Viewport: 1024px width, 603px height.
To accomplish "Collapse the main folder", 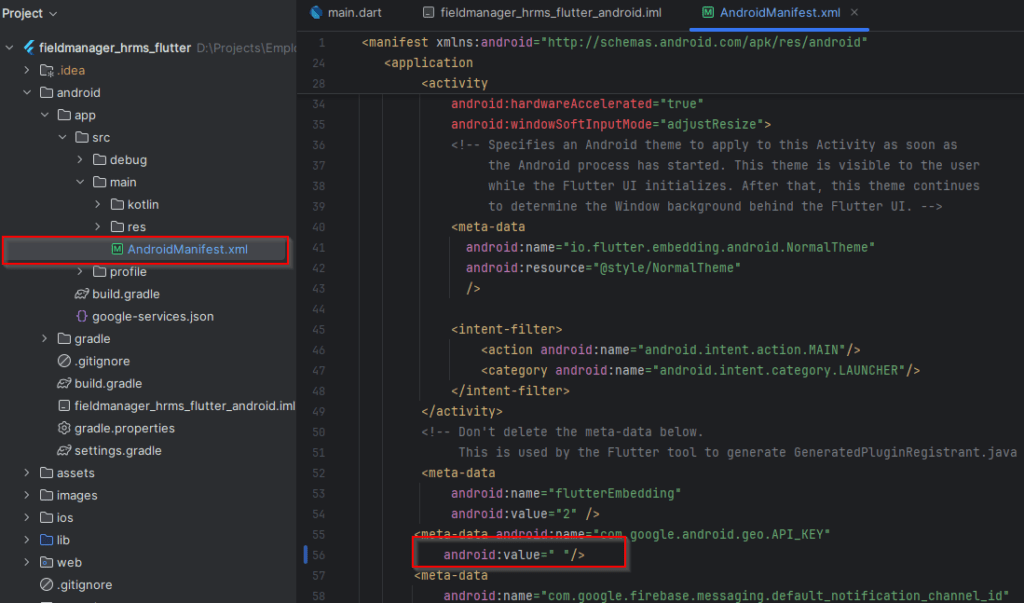I will click(x=80, y=182).
